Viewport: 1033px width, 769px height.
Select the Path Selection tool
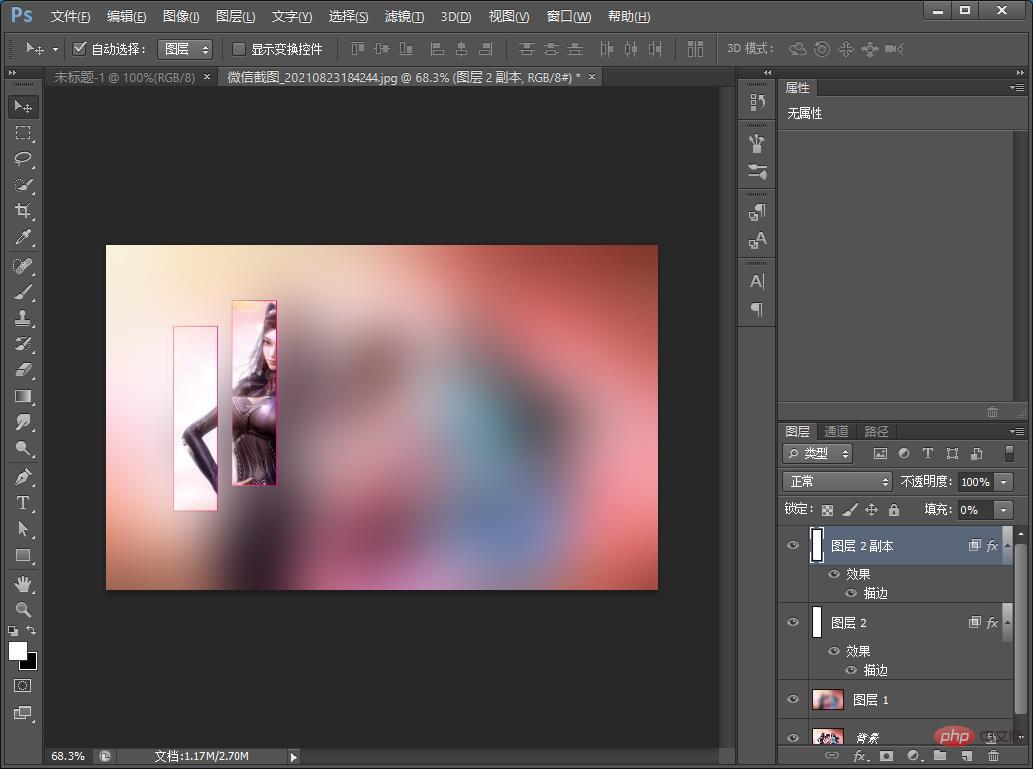point(23,529)
